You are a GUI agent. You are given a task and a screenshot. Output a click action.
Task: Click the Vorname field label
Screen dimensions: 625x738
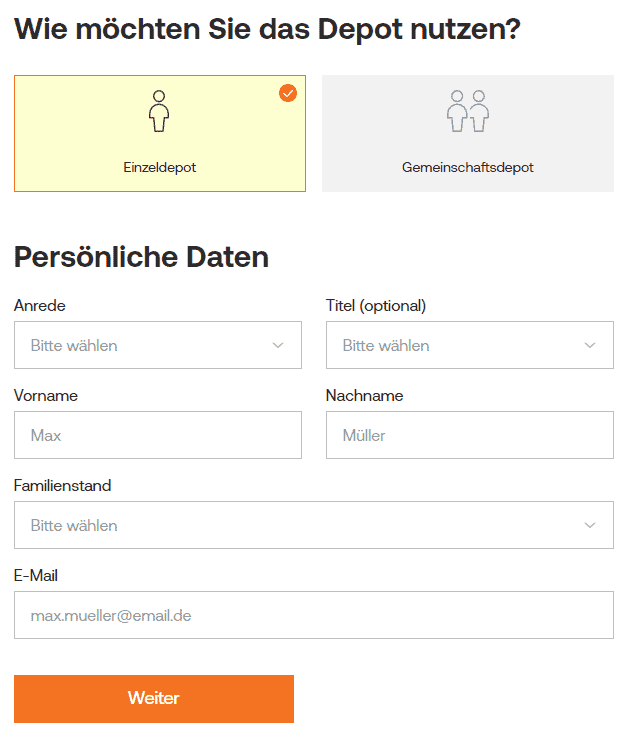[x=46, y=396]
